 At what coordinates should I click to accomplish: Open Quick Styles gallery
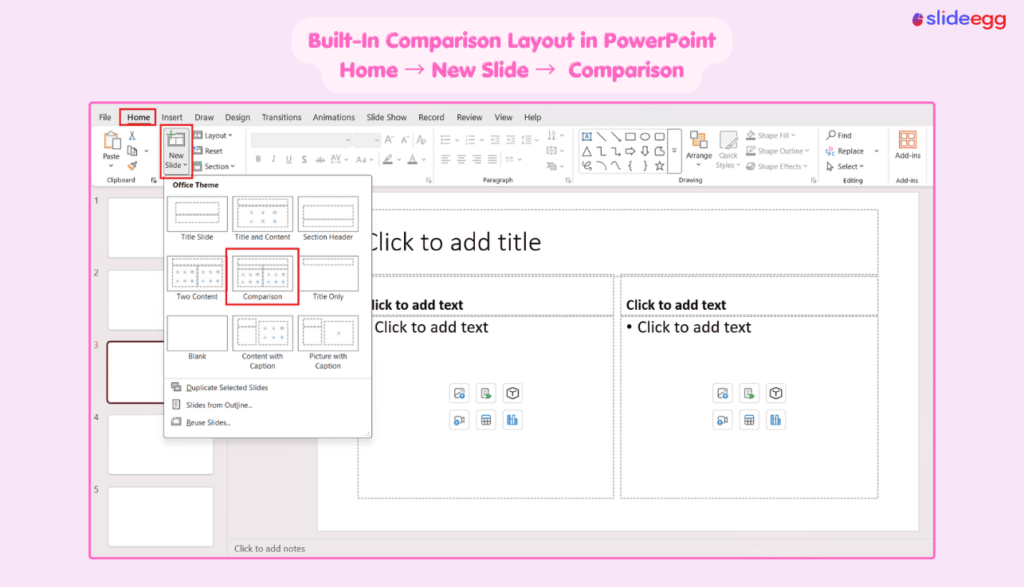coord(728,150)
